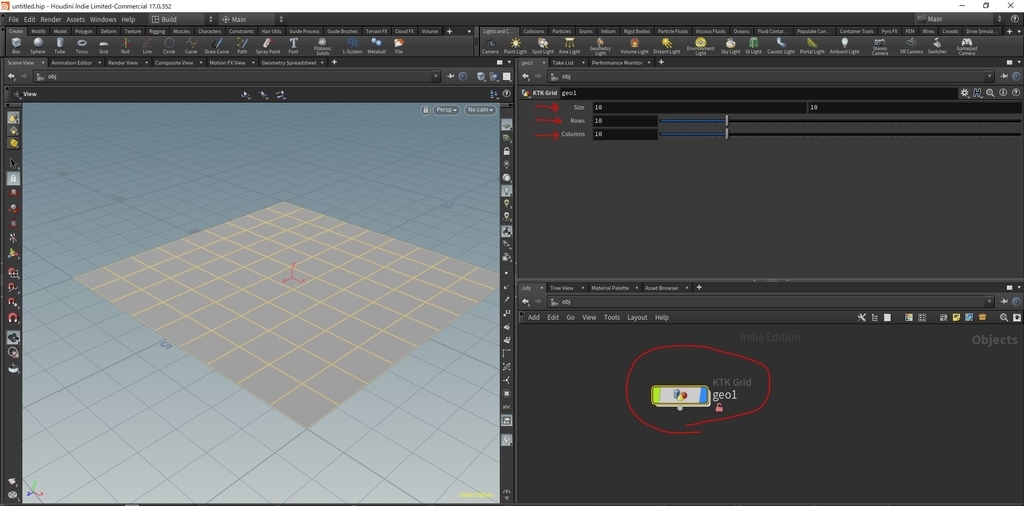
Task: Add new tab in Scene View pane
Action: pyautogui.click(x=334, y=63)
